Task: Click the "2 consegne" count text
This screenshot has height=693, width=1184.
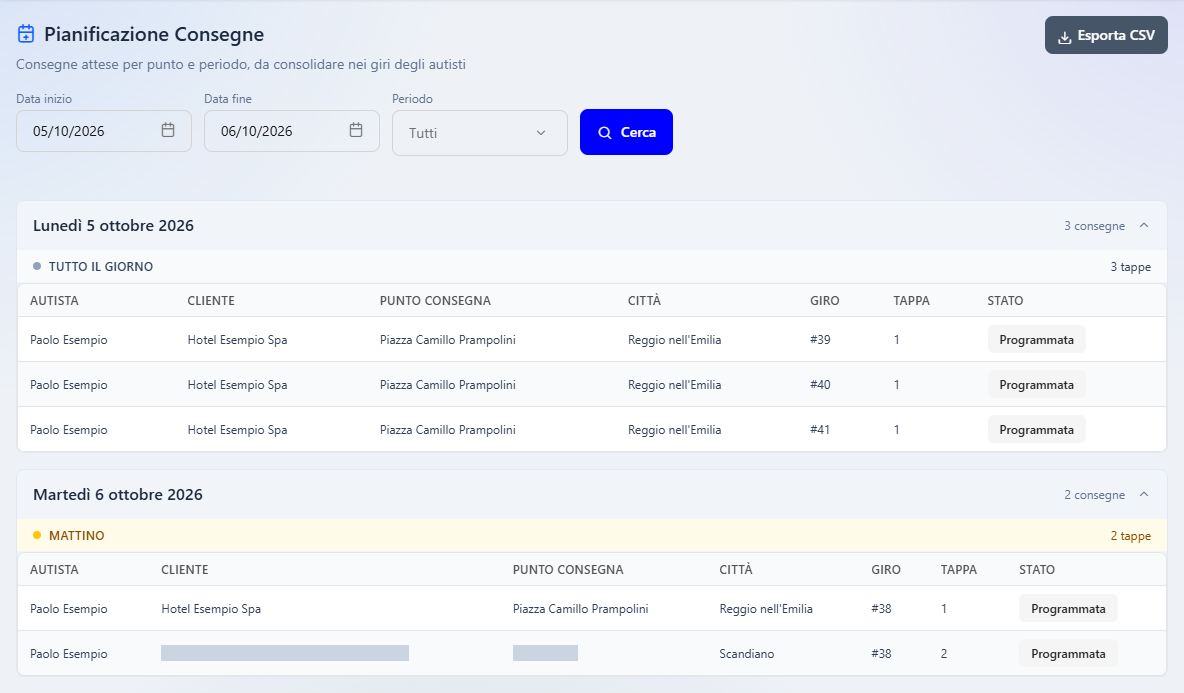Action: point(1094,494)
